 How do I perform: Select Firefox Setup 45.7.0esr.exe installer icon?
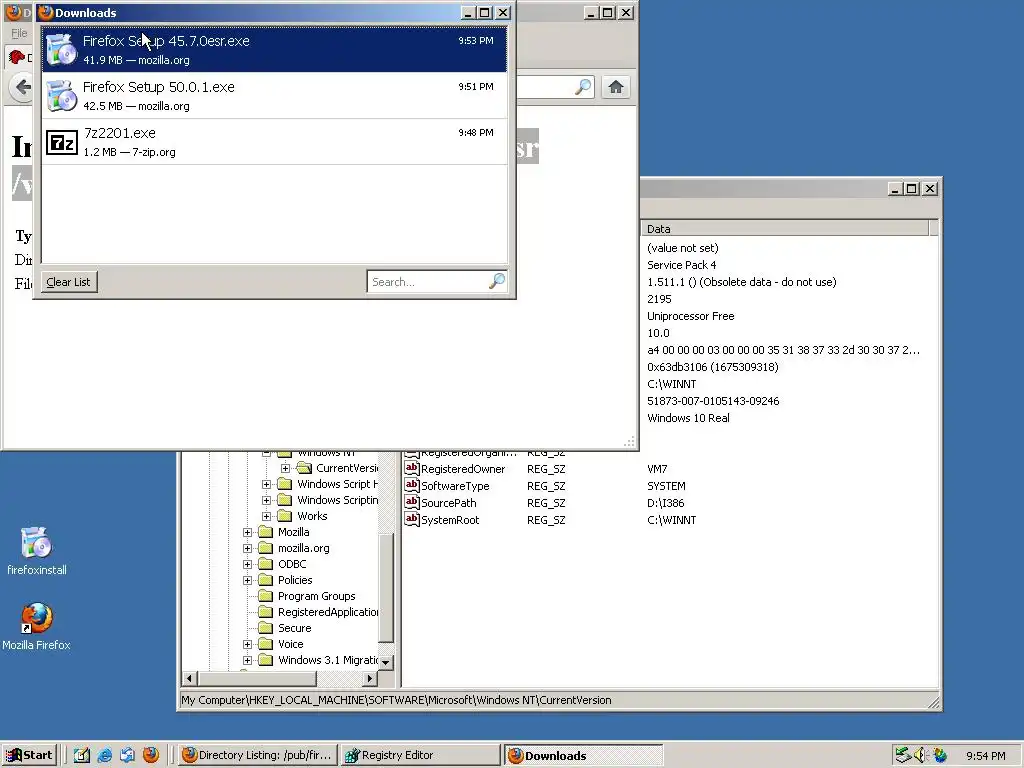pos(62,50)
